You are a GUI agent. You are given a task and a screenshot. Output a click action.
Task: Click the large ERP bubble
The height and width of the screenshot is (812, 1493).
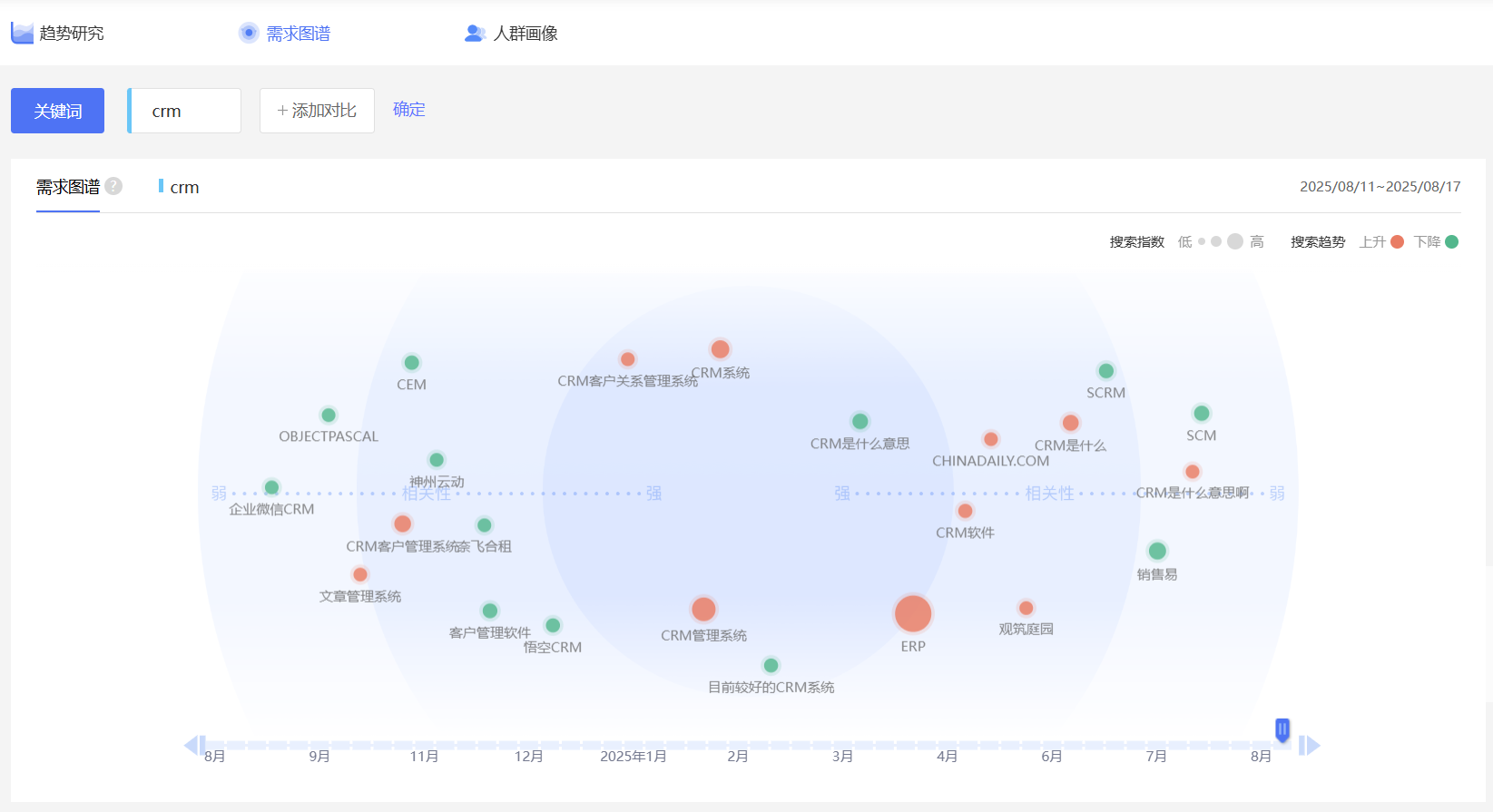913,613
